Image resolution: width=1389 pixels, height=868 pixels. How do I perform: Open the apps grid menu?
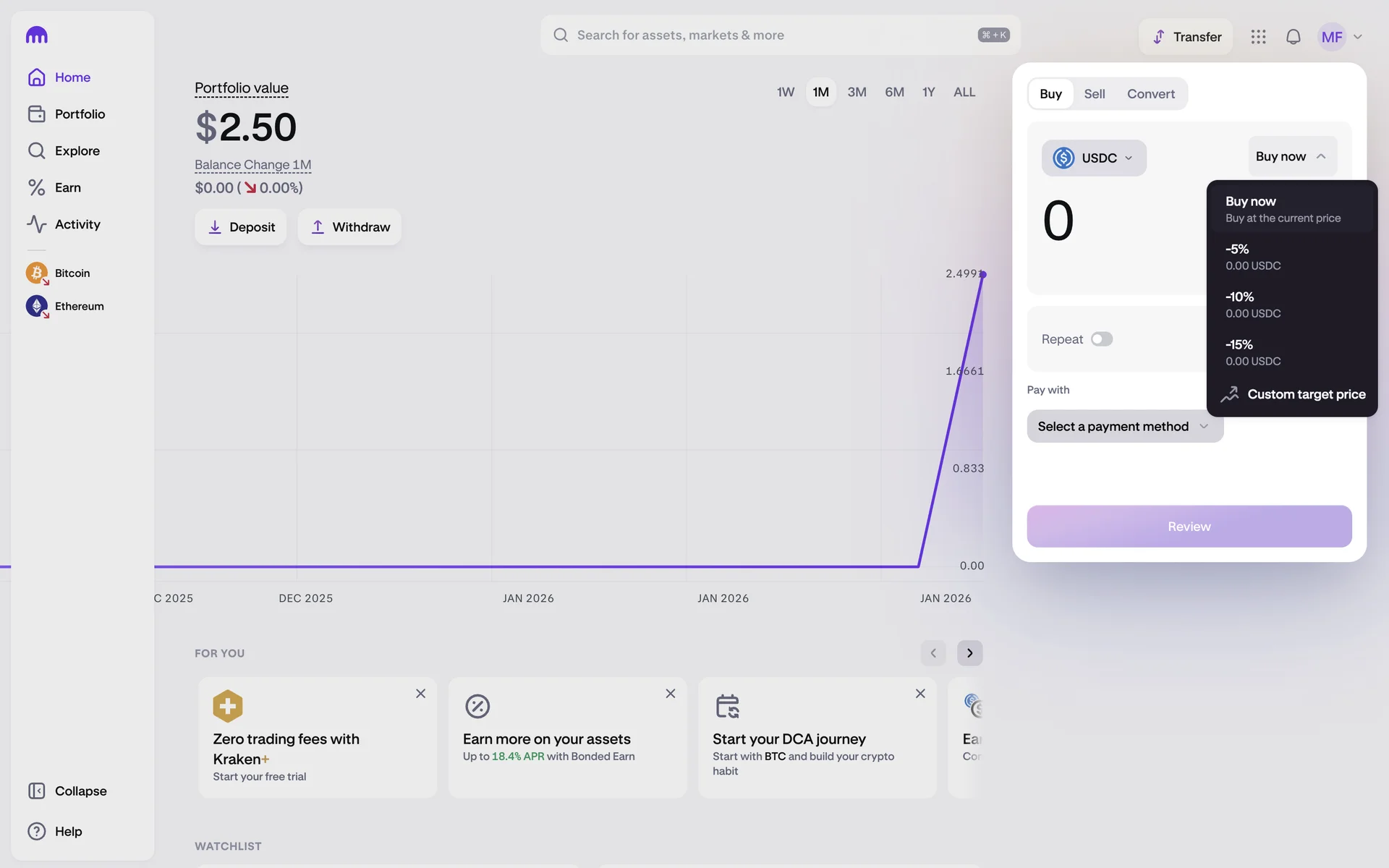coord(1258,37)
